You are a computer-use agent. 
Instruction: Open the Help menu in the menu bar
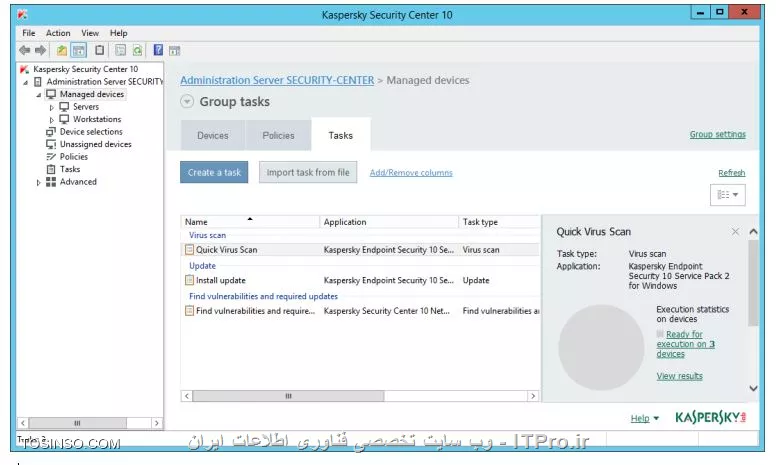(118, 33)
